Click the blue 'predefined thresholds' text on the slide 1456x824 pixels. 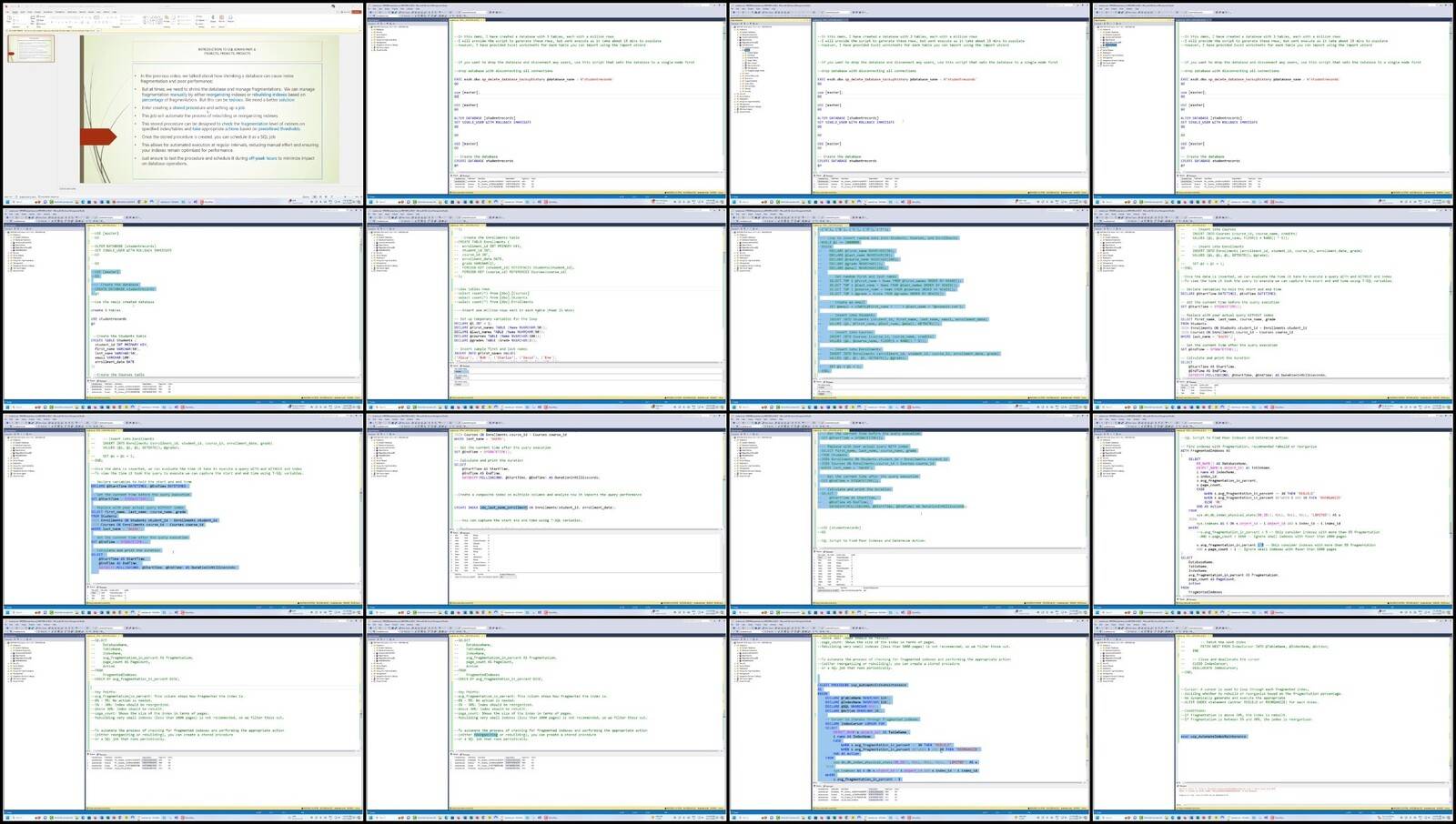click(278, 129)
